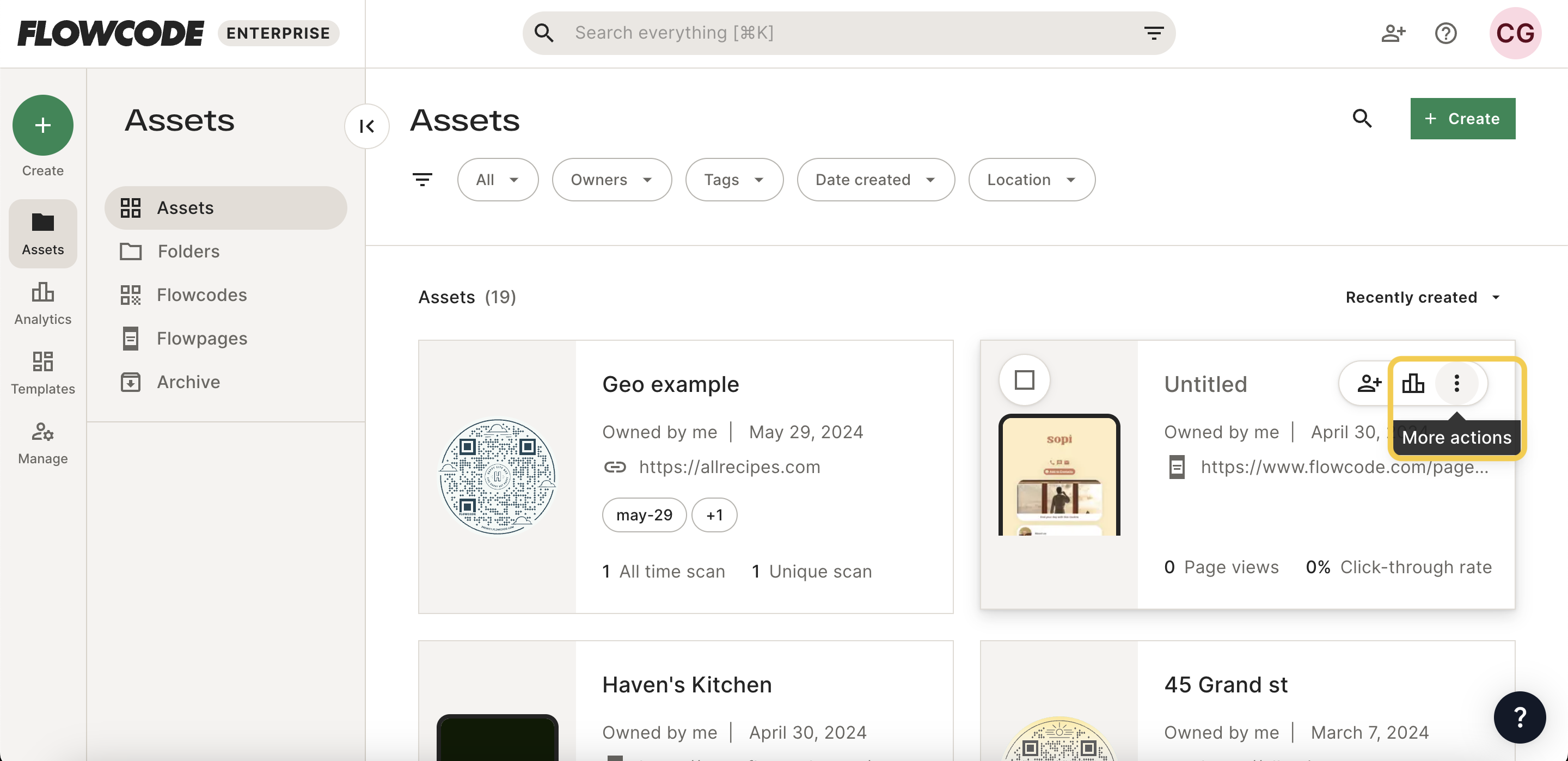
Task: Expand the Tags filter dropdown
Action: click(734, 180)
